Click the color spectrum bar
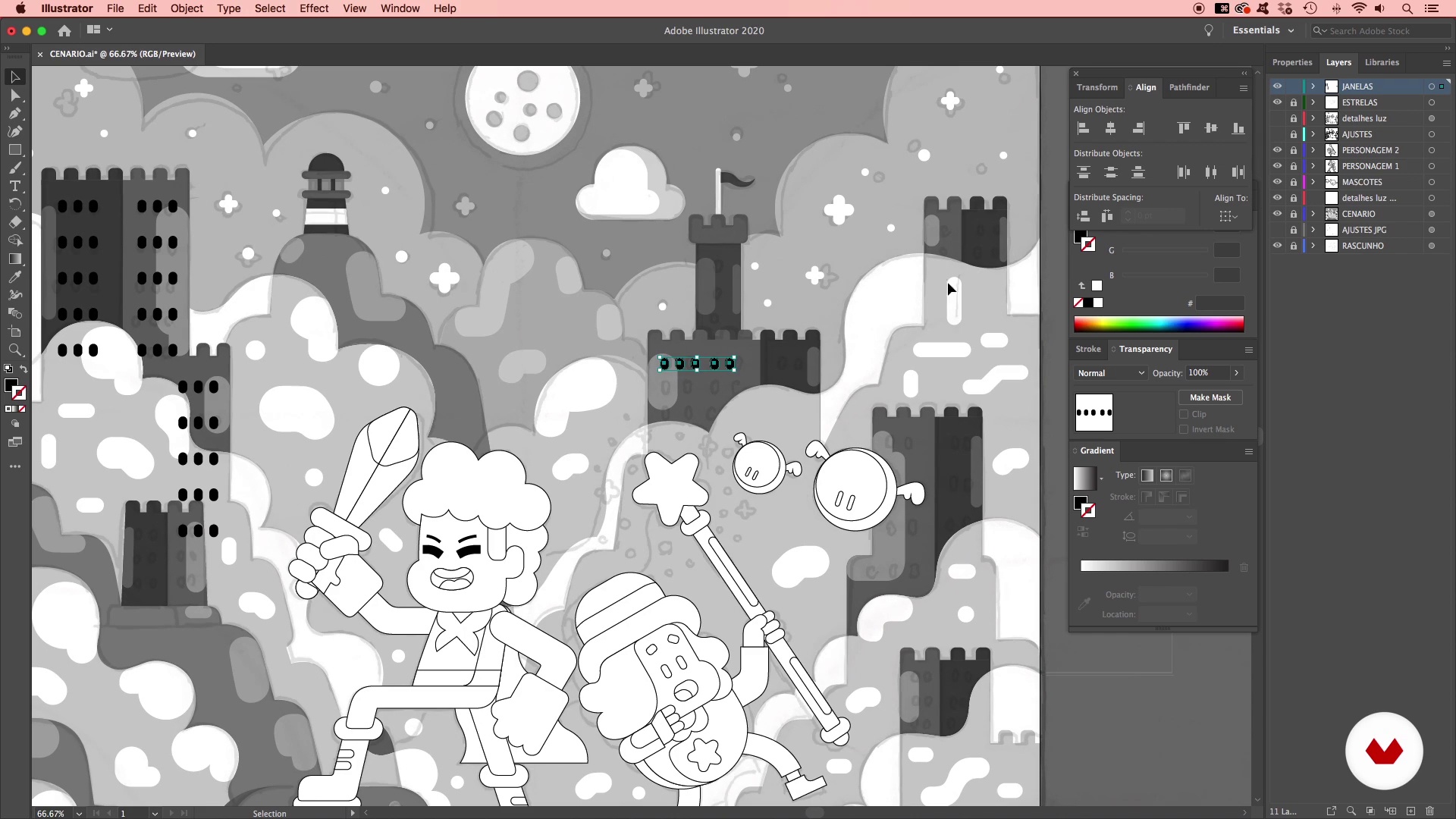 1159,325
